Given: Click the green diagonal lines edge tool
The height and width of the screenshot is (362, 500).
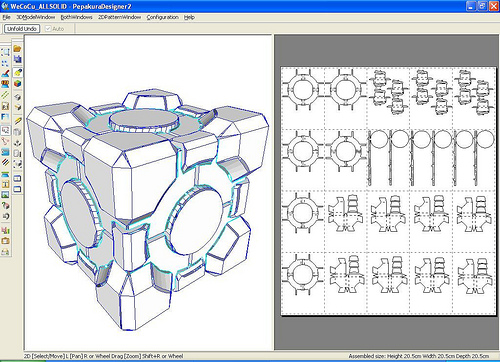Looking at the screenshot, I should pos(5,95).
